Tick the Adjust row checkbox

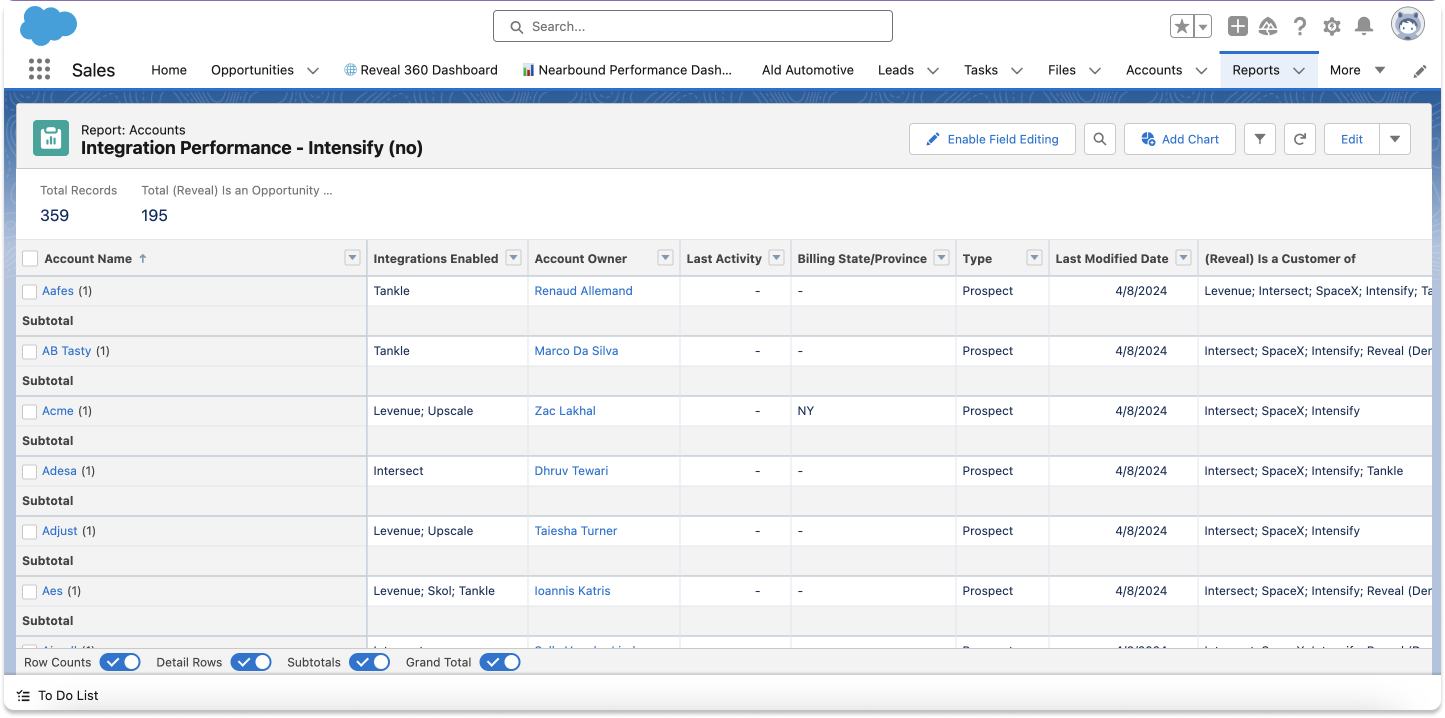coord(30,531)
